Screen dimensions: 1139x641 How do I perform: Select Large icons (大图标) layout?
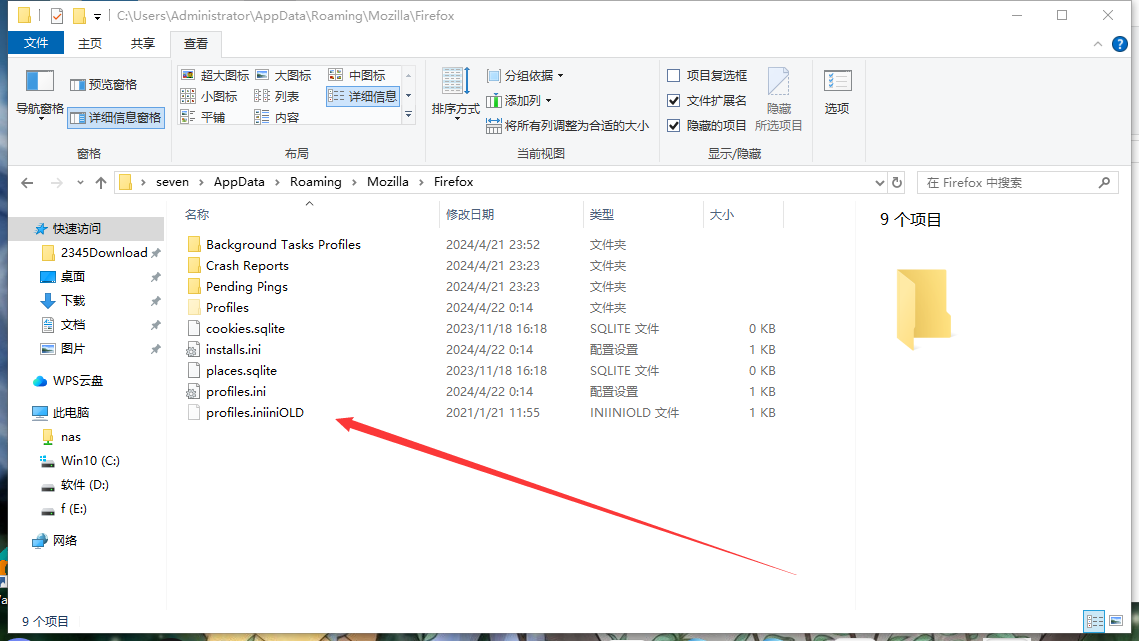283,75
